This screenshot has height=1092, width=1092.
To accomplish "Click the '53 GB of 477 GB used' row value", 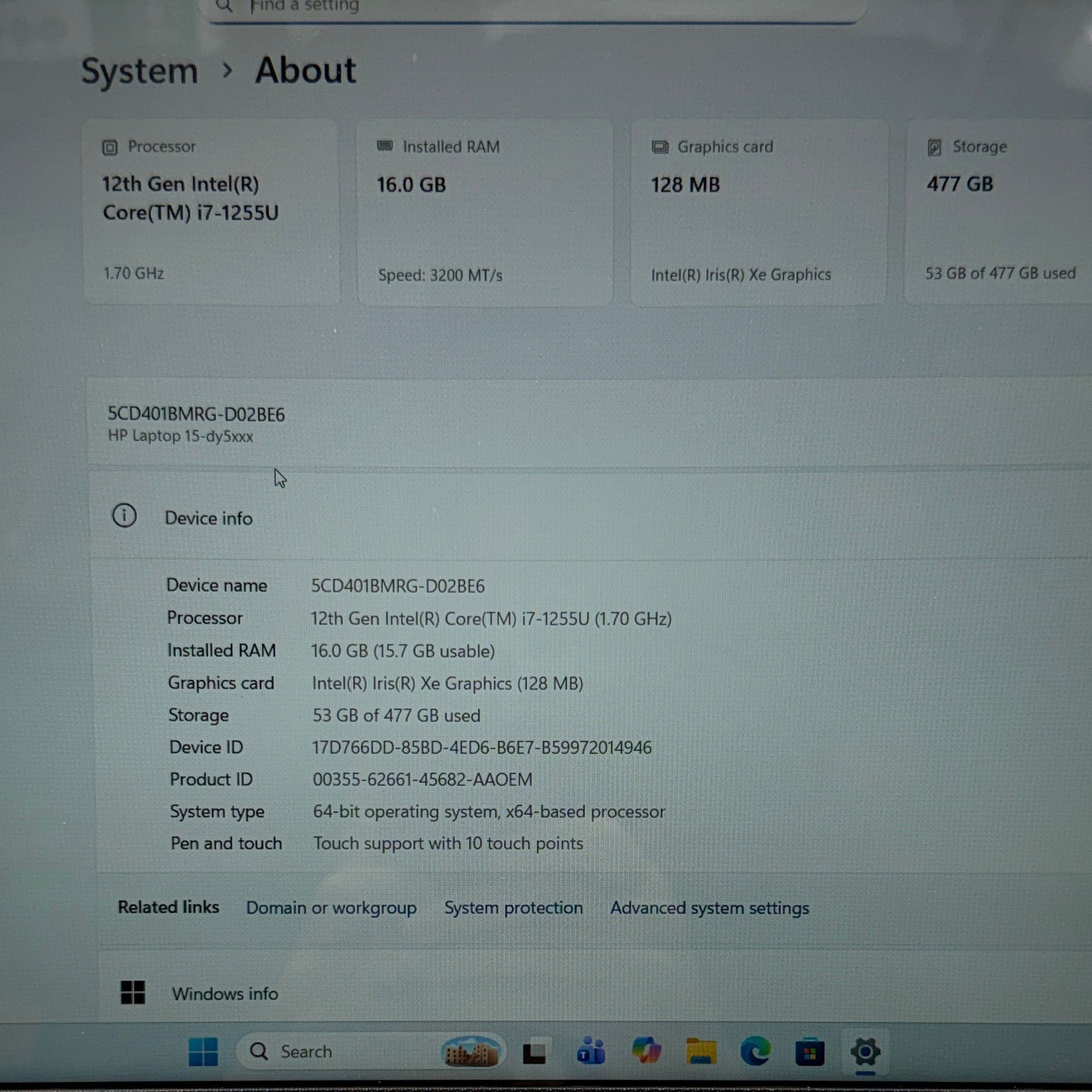I will point(397,715).
